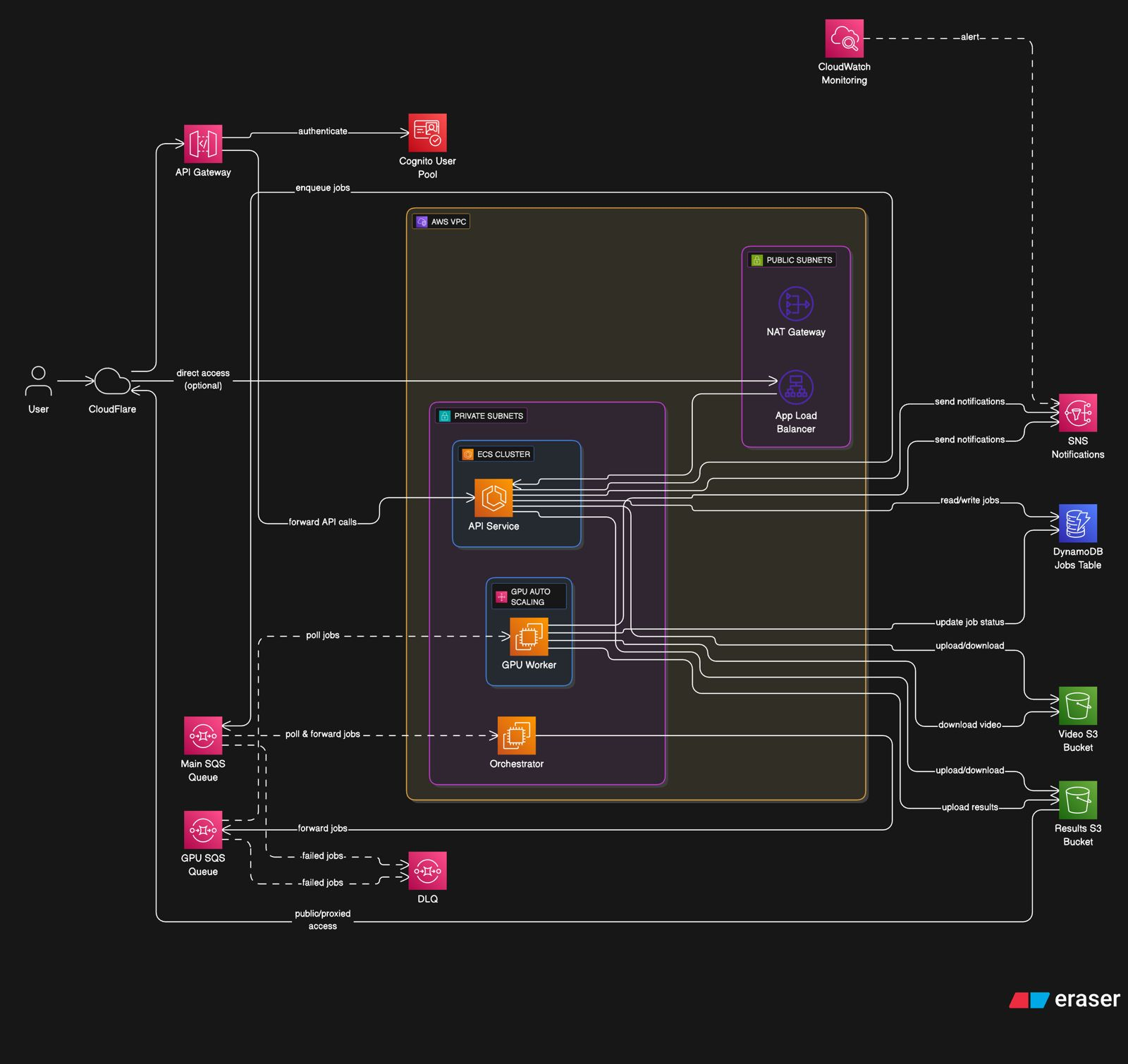Click the API Service icon

click(493, 498)
